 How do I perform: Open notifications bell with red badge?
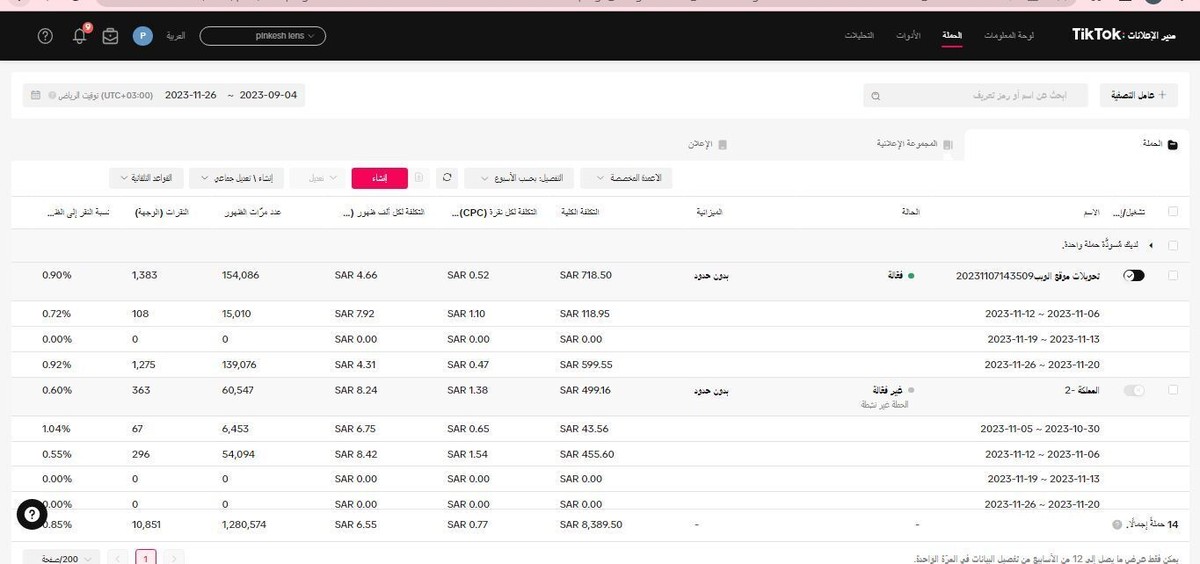(80, 36)
